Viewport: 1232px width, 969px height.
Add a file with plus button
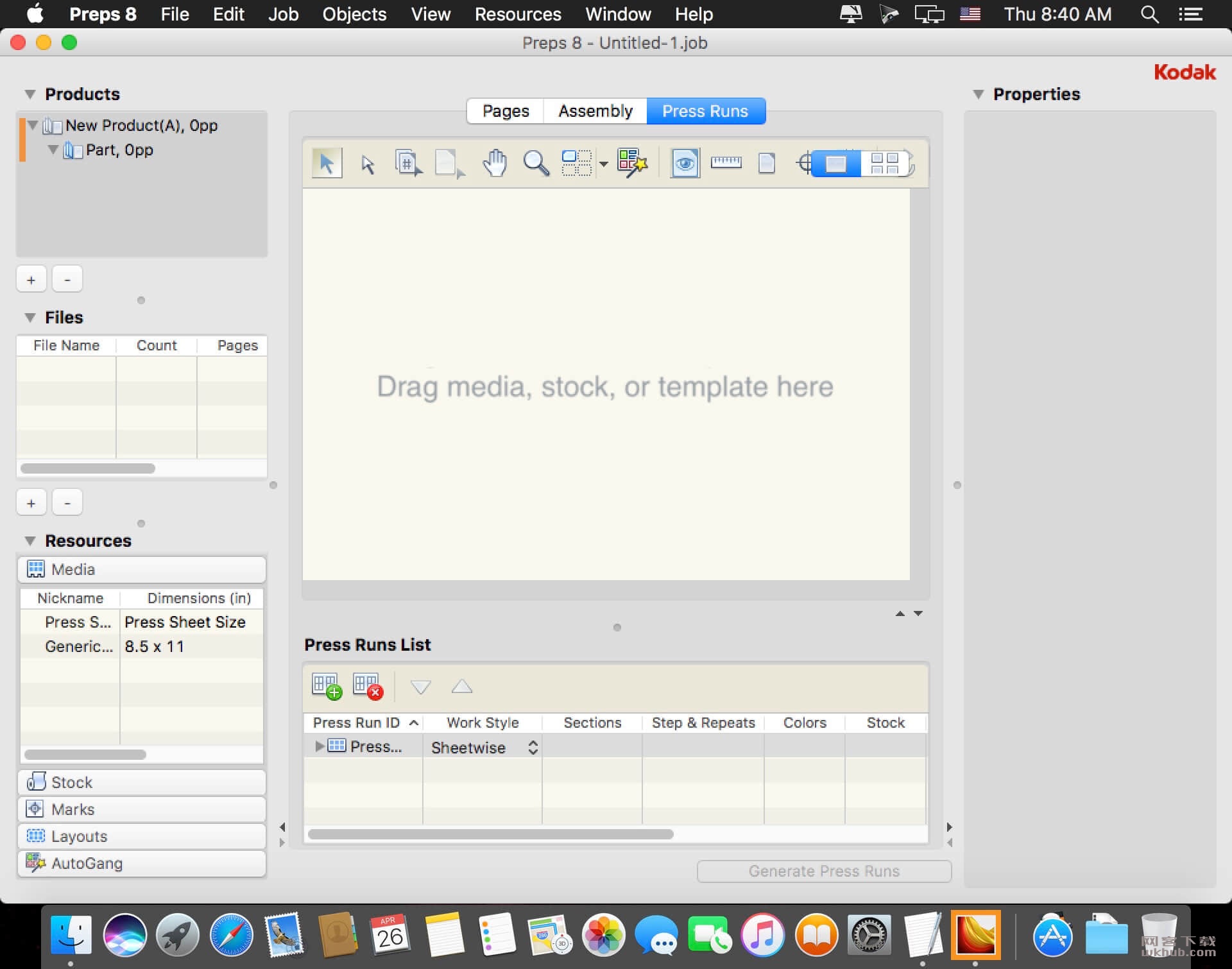(x=31, y=503)
